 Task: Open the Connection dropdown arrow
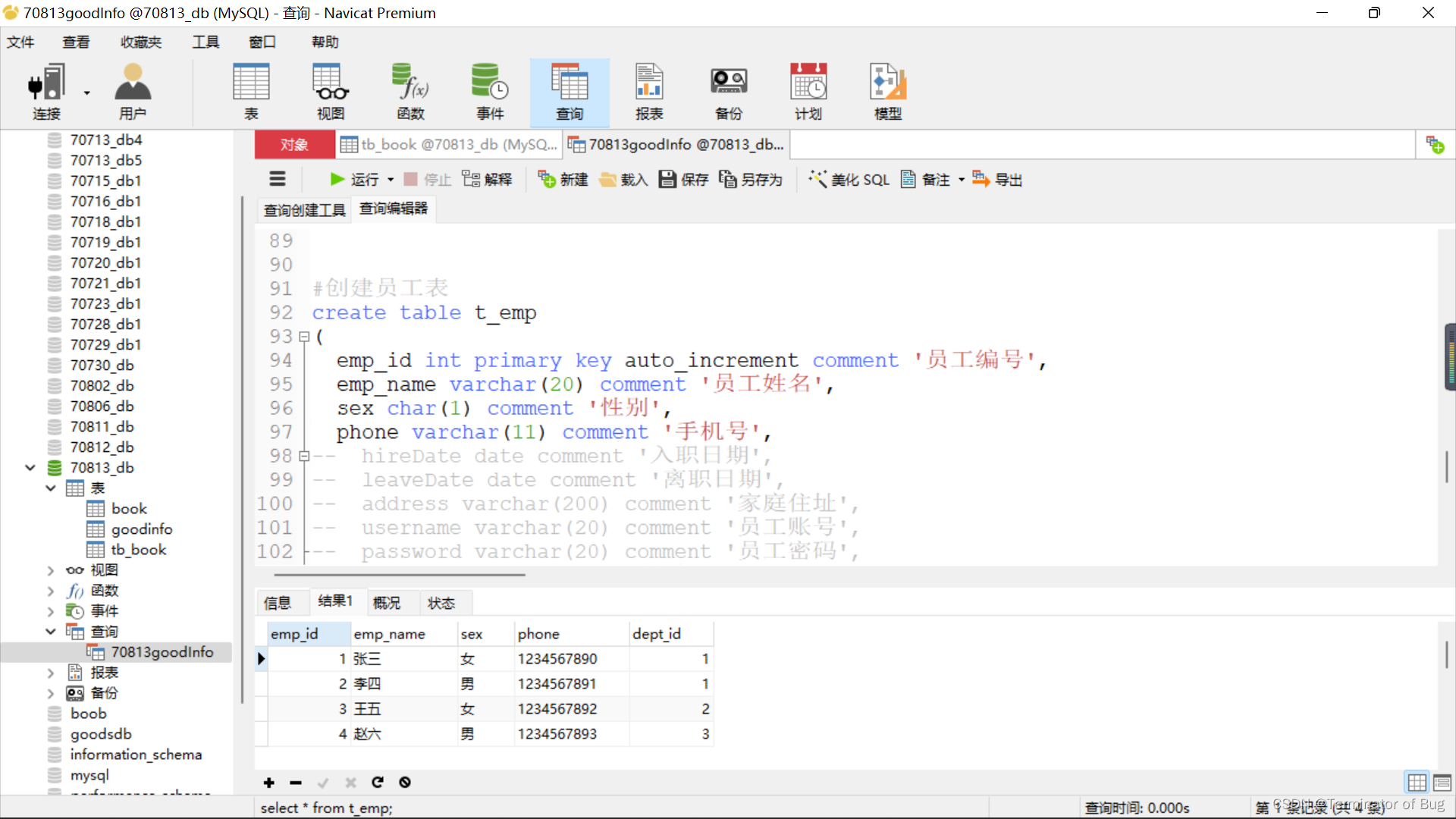pyautogui.click(x=86, y=93)
